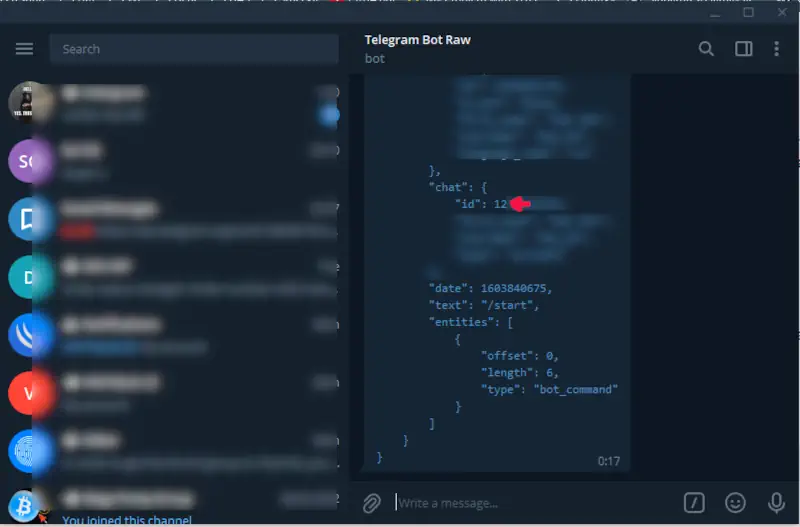Viewport: 800px width, 527px height.
Task: Open the chat with teal D avatar
Action: pos(173,278)
